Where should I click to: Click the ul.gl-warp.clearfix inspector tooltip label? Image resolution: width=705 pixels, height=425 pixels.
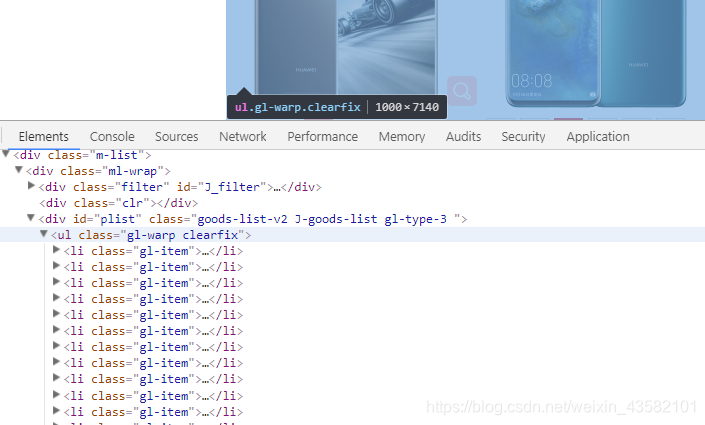tap(298, 107)
